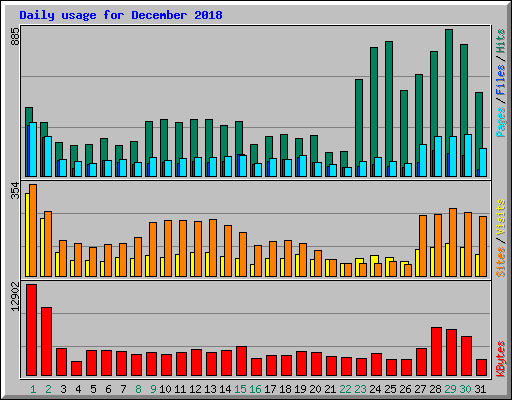Click the red KBytes bar for day 4
512x400 pixels.
click(77, 369)
